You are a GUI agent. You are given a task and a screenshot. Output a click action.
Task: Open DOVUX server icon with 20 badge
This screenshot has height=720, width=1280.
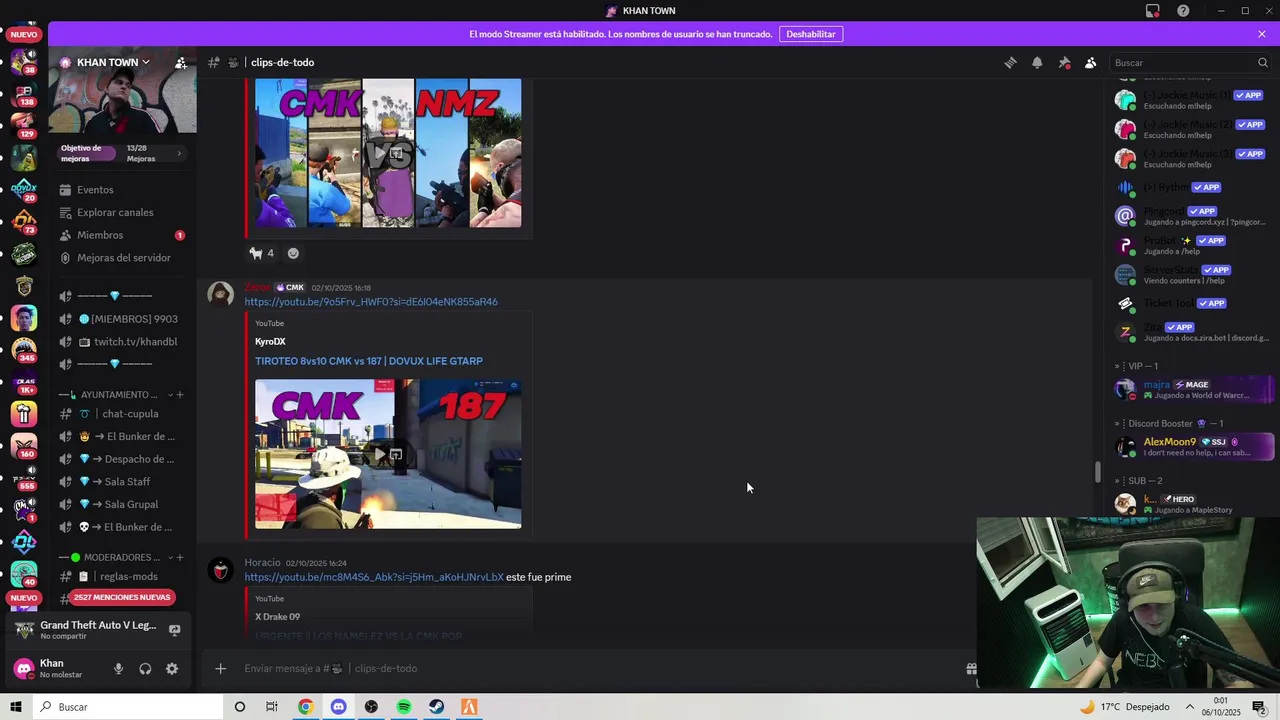coord(24,189)
